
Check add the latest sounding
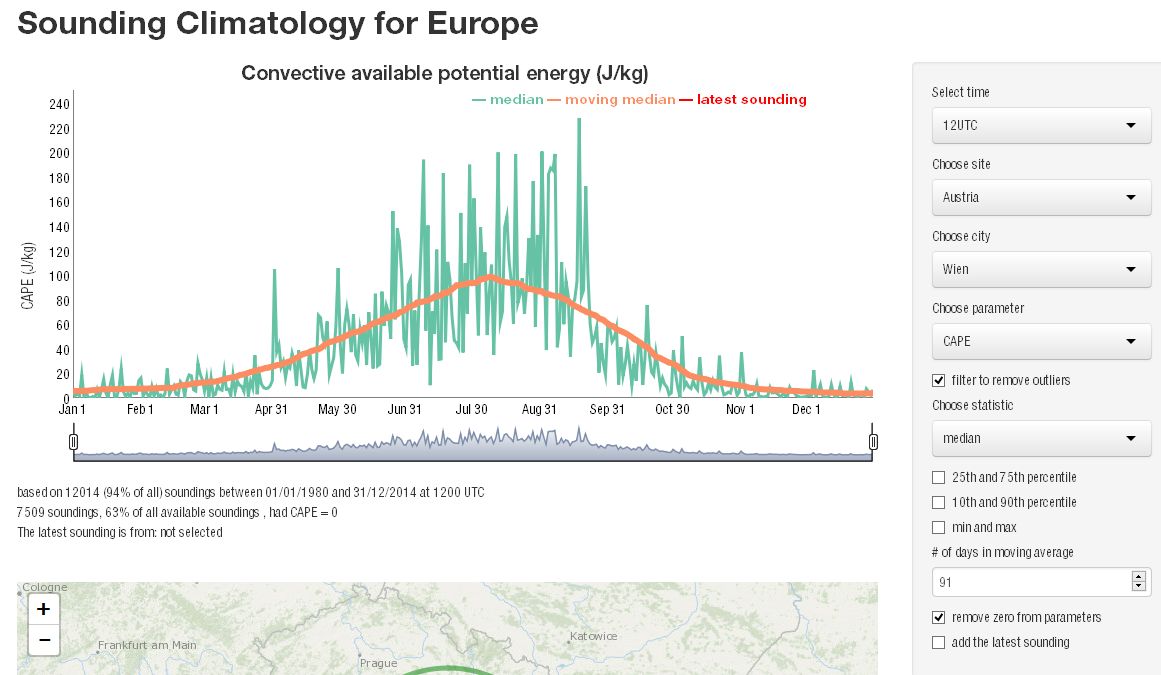939,642
